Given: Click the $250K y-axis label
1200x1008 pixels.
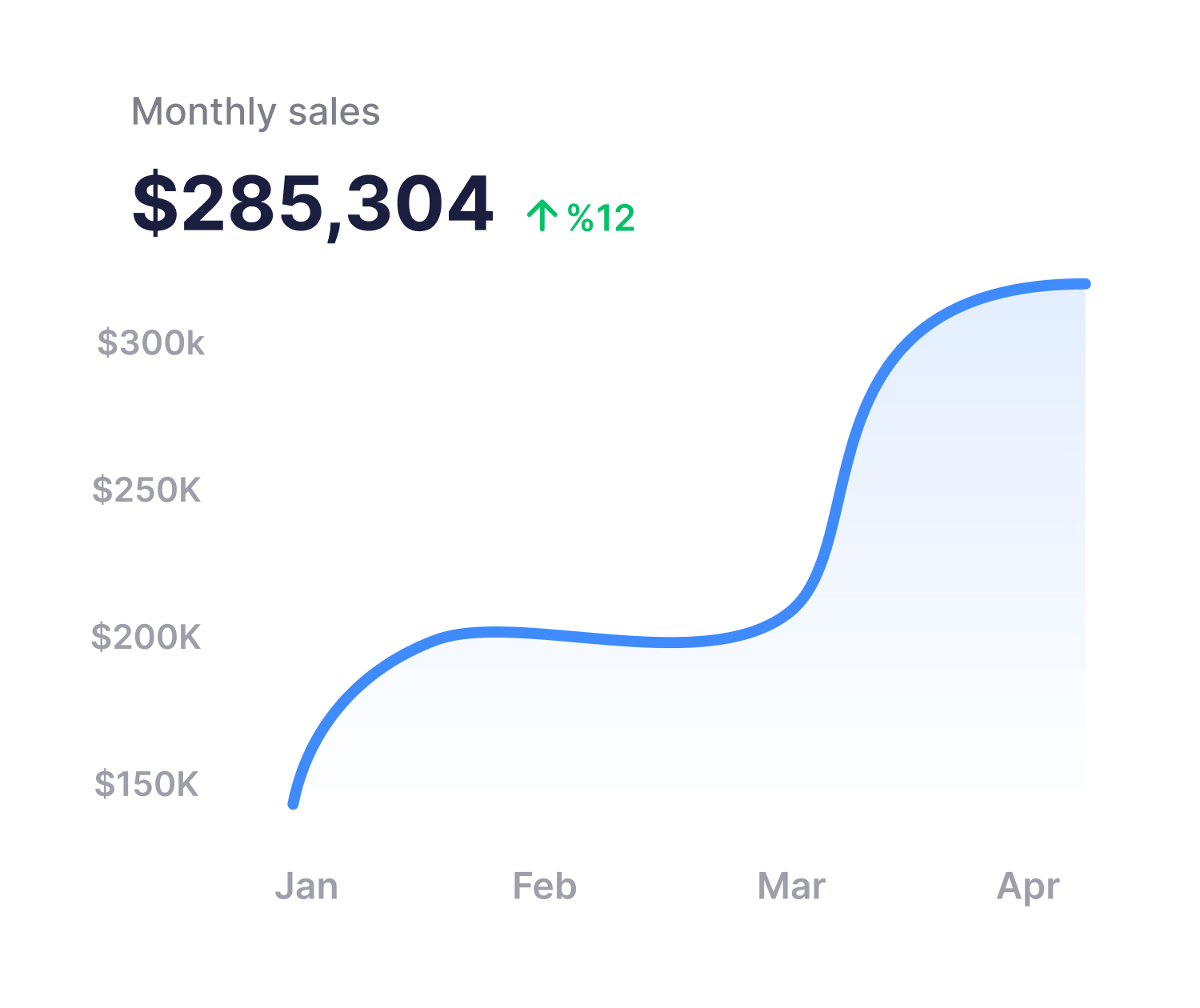Looking at the screenshot, I should (x=146, y=490).
